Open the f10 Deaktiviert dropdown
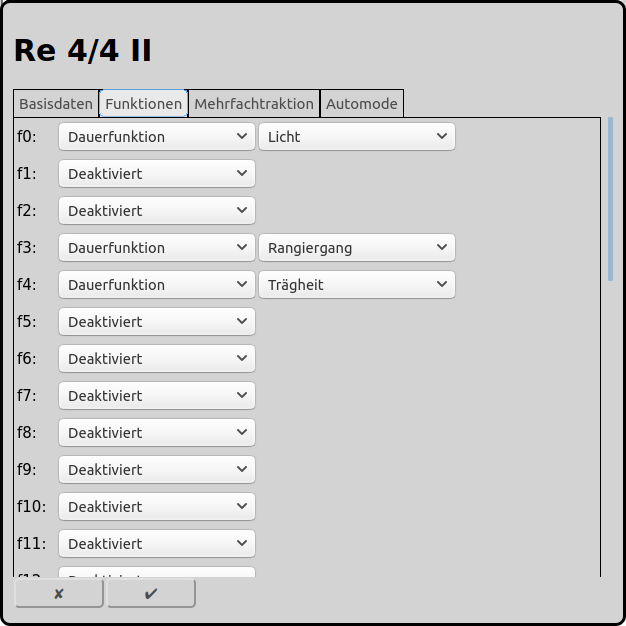The width and height of the screenshot is (626, 626). [x=157, y=507]
